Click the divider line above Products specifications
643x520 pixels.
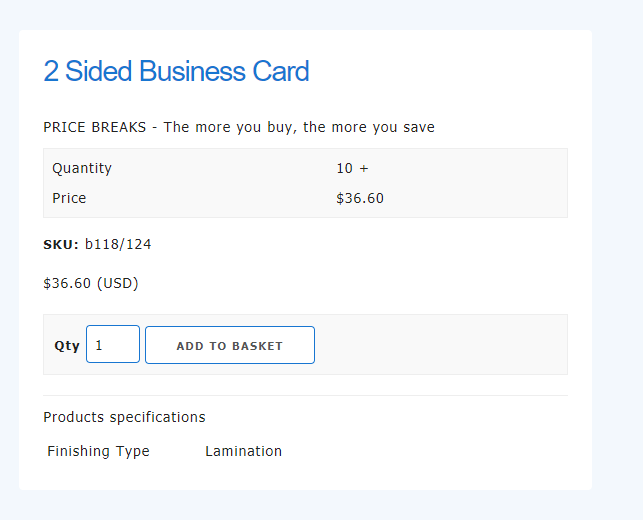coord(305,395)
